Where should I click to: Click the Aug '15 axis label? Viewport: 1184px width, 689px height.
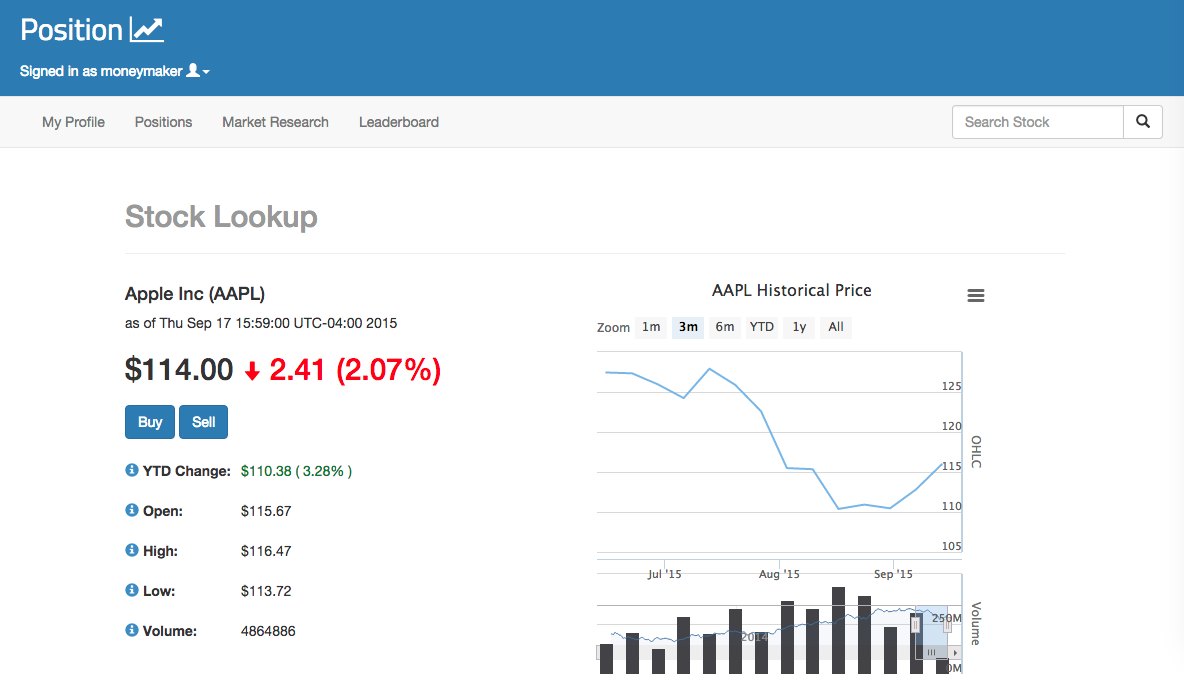pyautogui.click(x=779, y=574)
